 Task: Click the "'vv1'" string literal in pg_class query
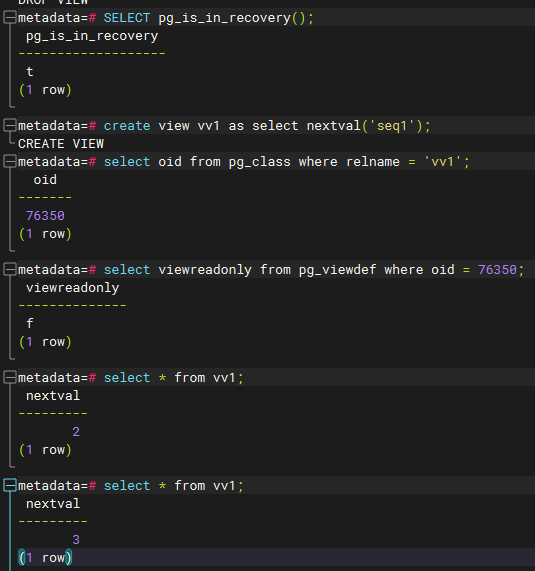coord(442,162)
